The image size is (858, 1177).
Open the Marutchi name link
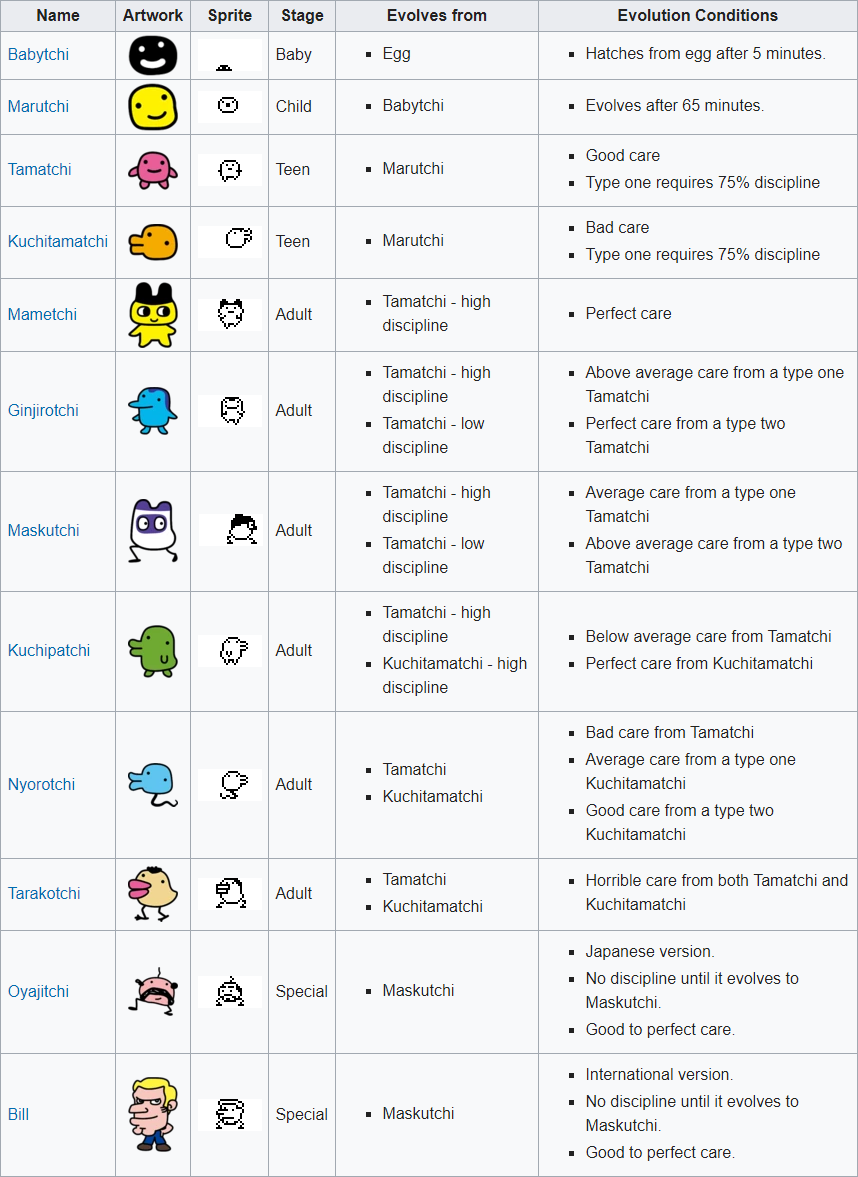(x=39, y=106)
